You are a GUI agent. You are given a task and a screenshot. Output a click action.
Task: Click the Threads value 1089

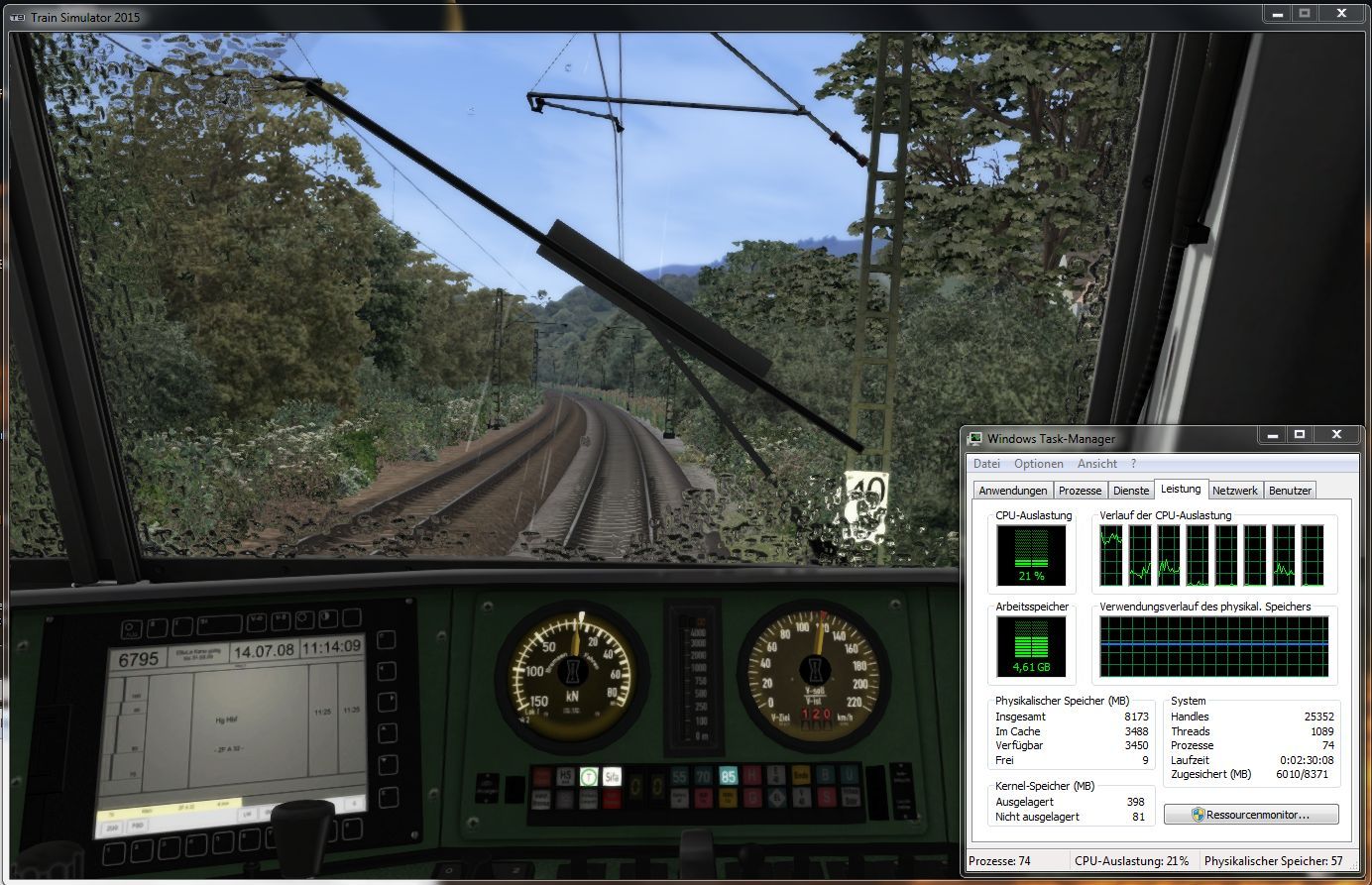(1321, 731)
